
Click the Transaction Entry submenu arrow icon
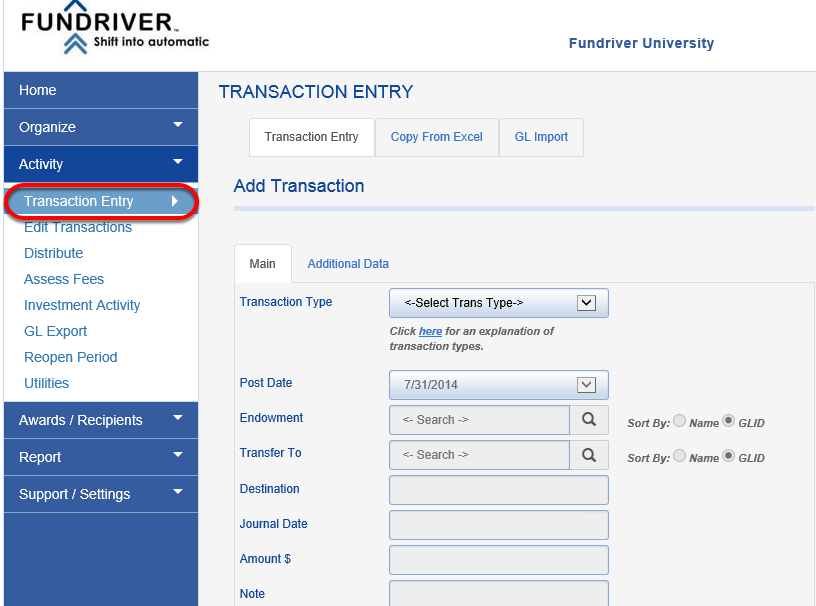pyautogui.click(x=175, y=201)
